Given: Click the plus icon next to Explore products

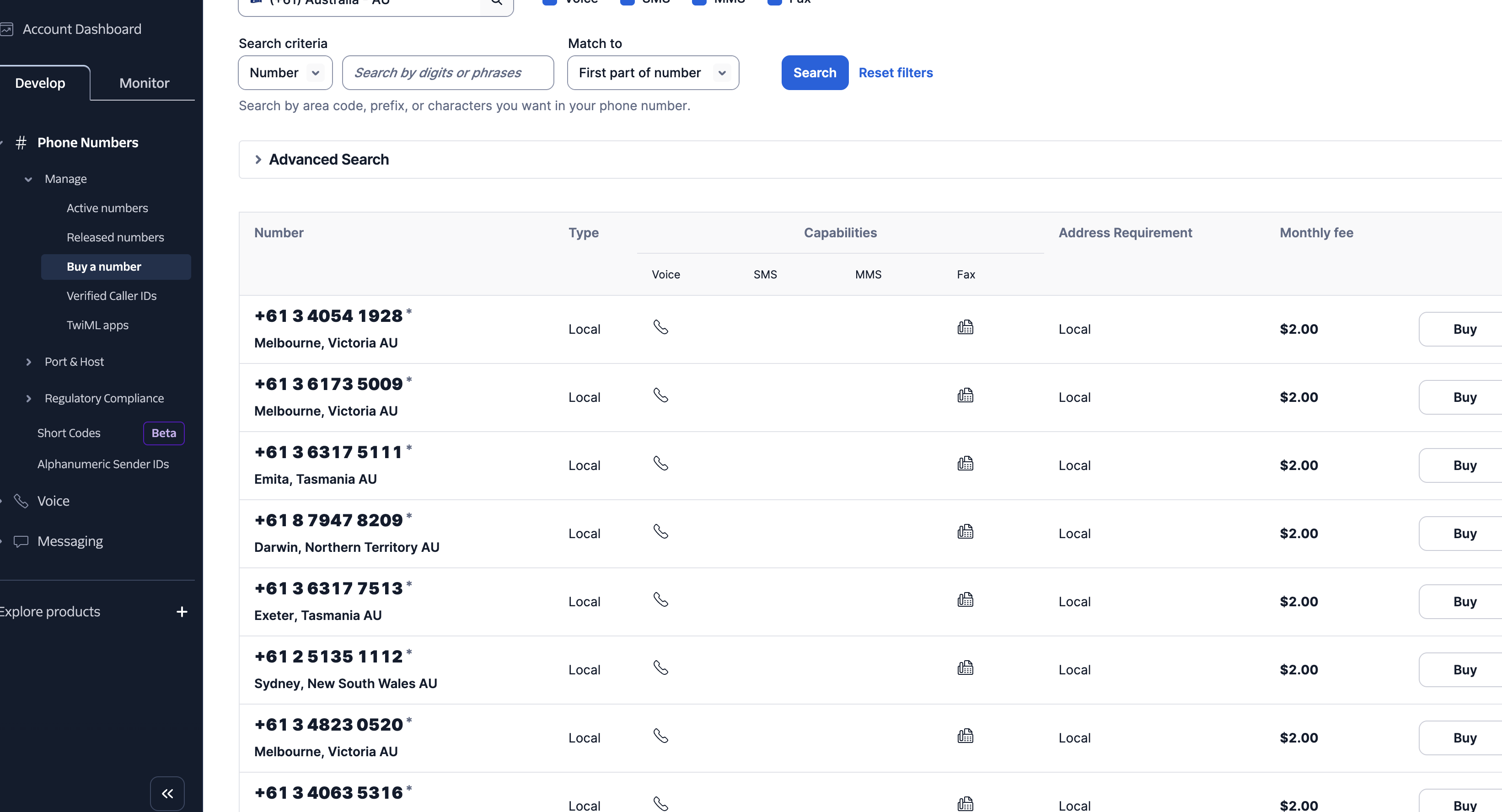Looking at the screenshot, I should click(x=182, y=611).
